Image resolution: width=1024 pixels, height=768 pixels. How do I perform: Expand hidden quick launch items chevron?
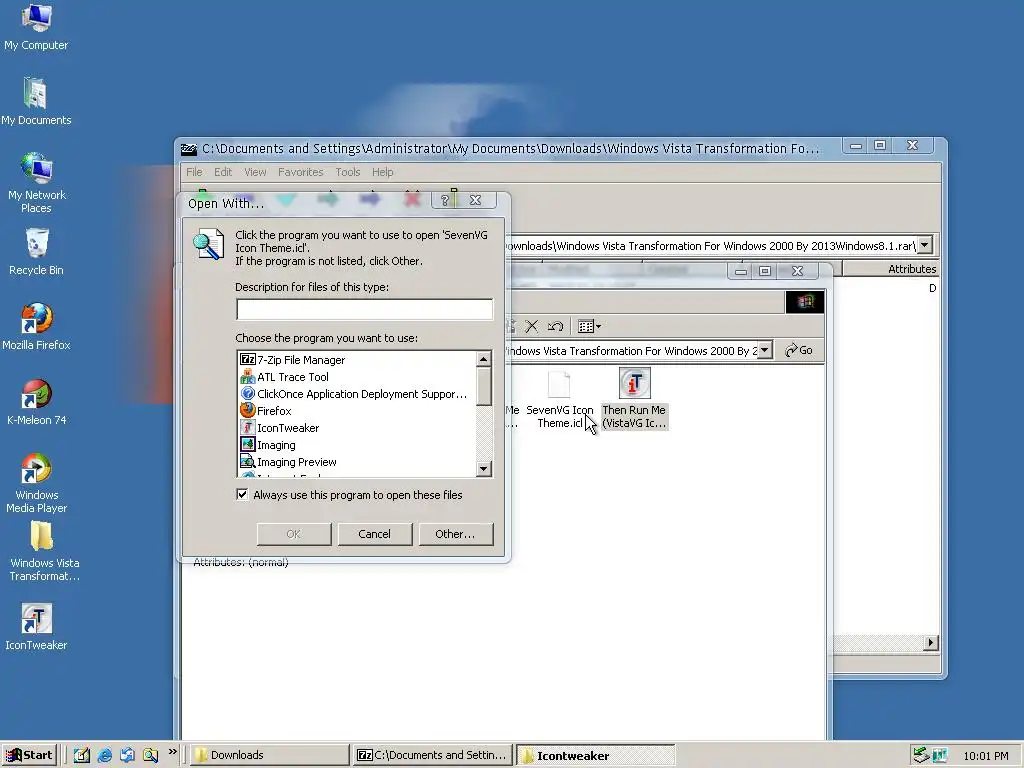point(172,752)
